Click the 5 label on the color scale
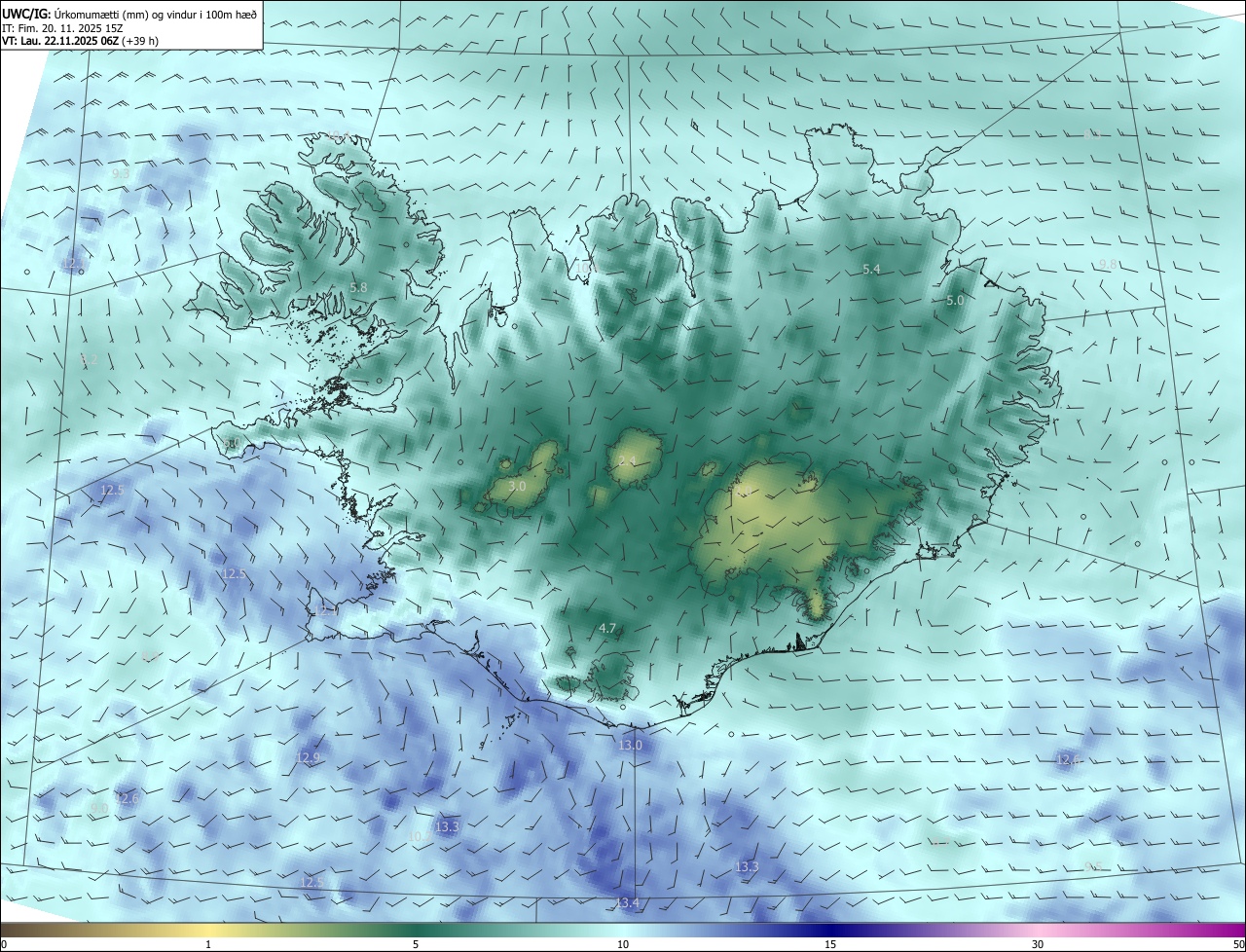This screenshot has width=1246, height=952. (416, 944)
